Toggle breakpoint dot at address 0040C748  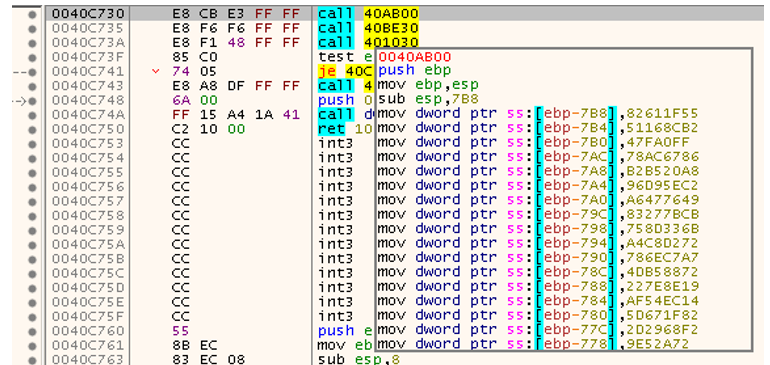tap(32, 101)
